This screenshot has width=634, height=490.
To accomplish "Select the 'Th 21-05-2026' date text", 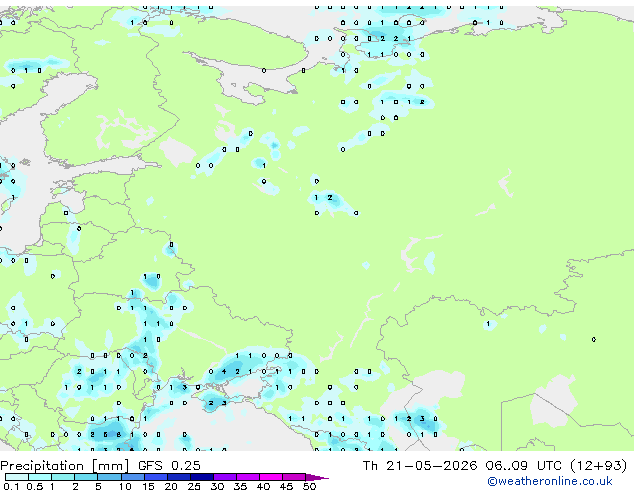I will (420, 466).
